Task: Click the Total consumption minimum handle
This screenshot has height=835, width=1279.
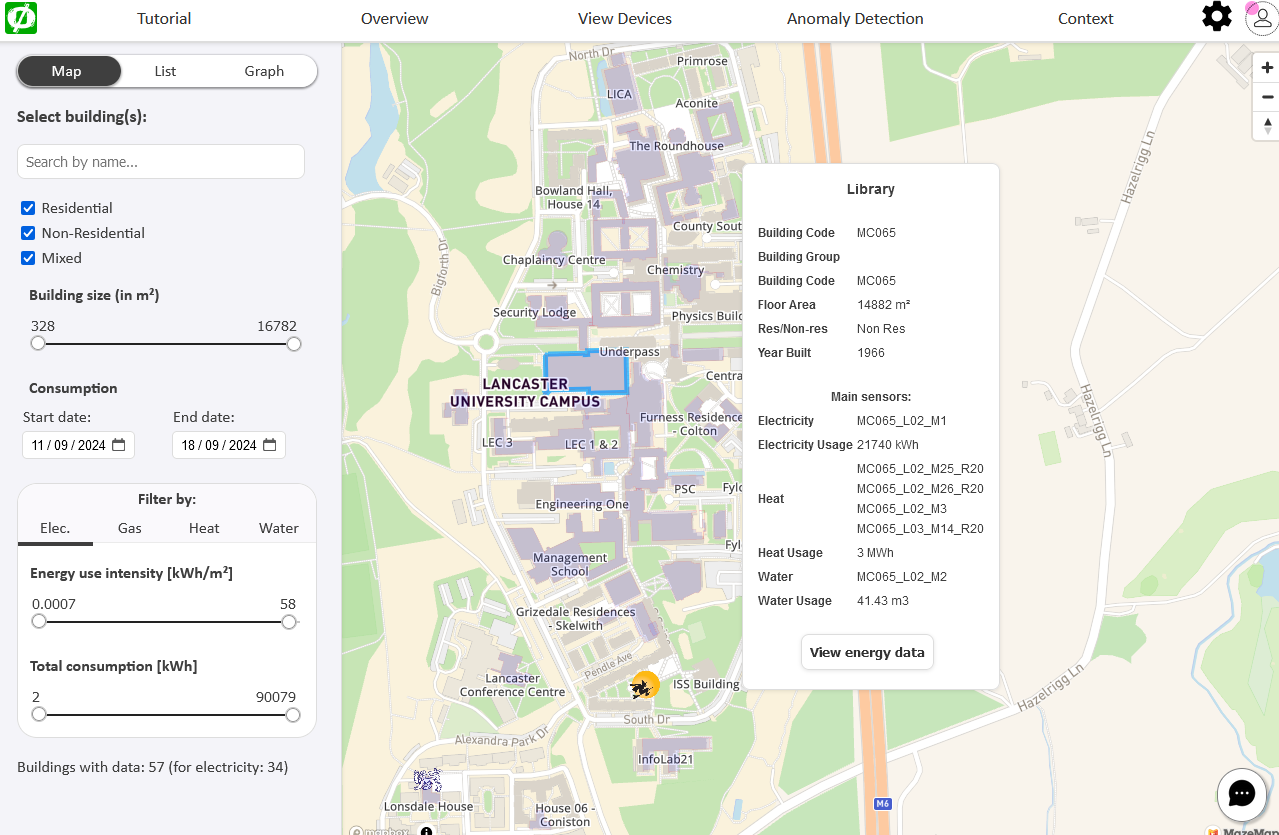Action: click(x=39, y=715)
